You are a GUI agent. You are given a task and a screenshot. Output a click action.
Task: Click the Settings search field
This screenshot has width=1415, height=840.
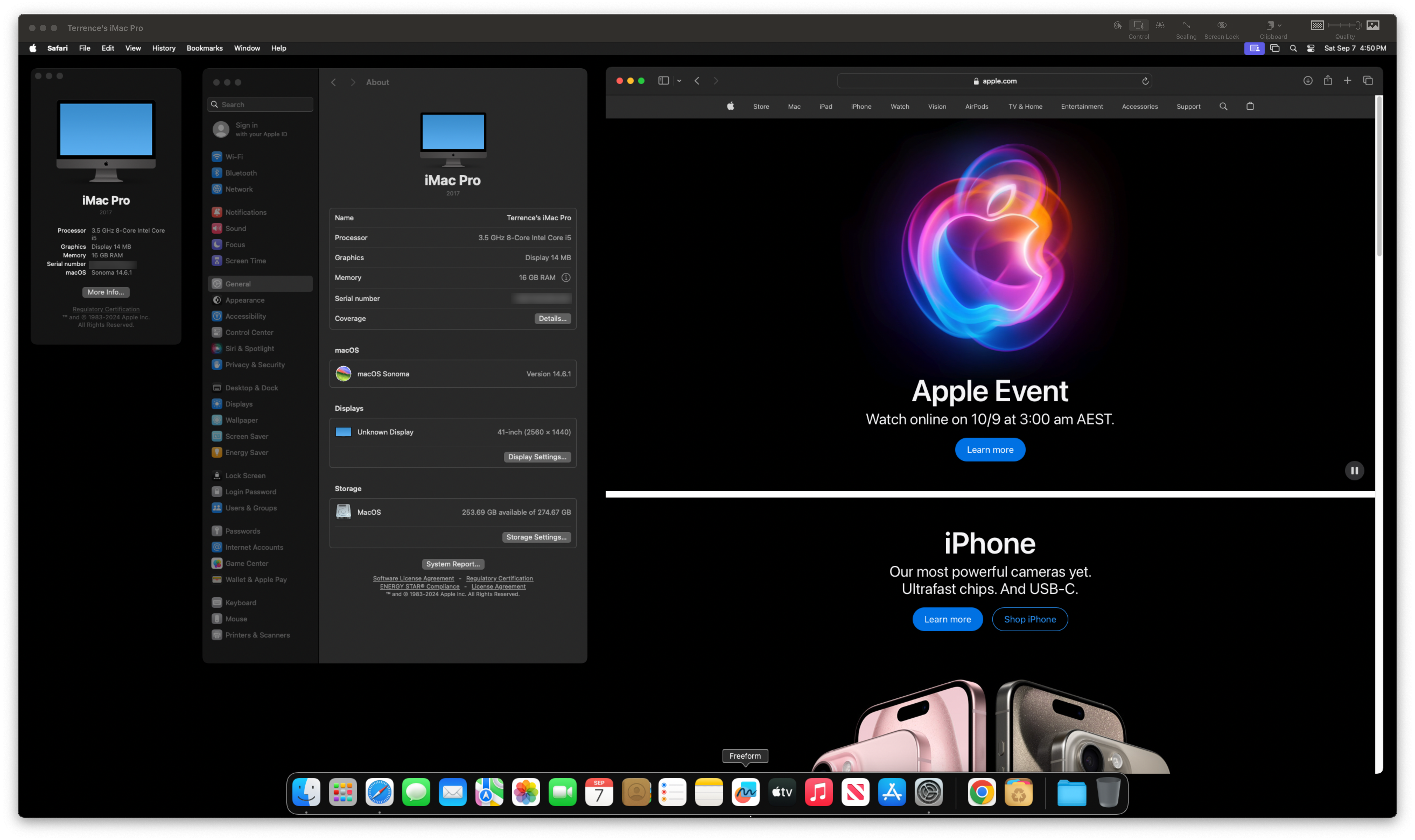[x=260, y=104]
